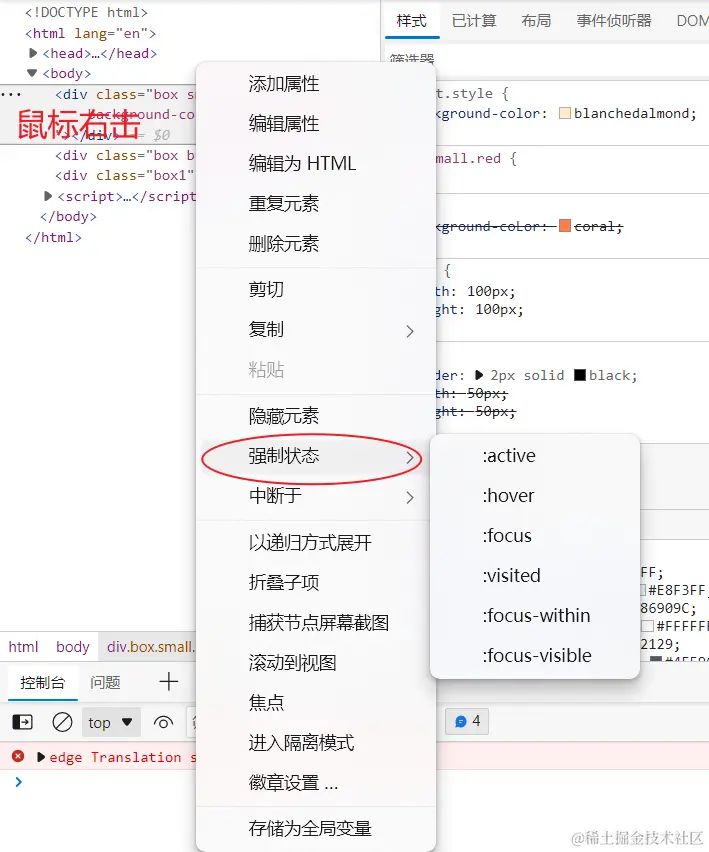Choose 折叠子项 from context menu
Viewport: 709px width, 852px height.
click(284, 582)
